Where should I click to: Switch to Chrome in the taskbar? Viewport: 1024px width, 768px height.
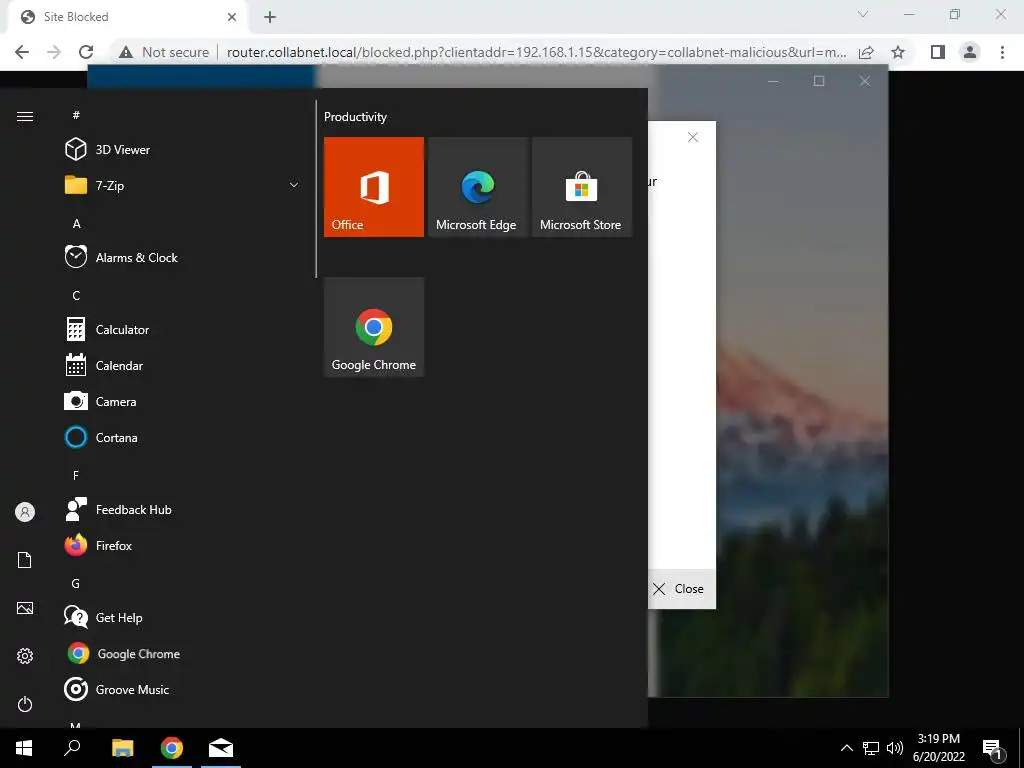pyautogui.click(x=172, y=748)
